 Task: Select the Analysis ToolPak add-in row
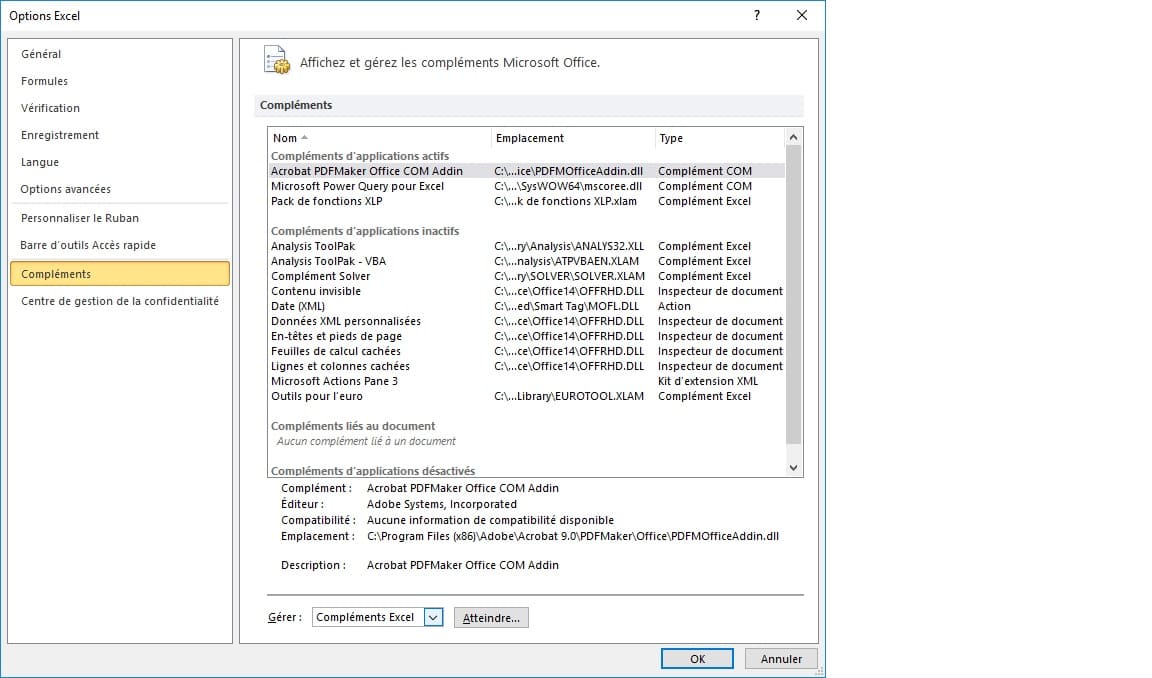coord(527,246)
